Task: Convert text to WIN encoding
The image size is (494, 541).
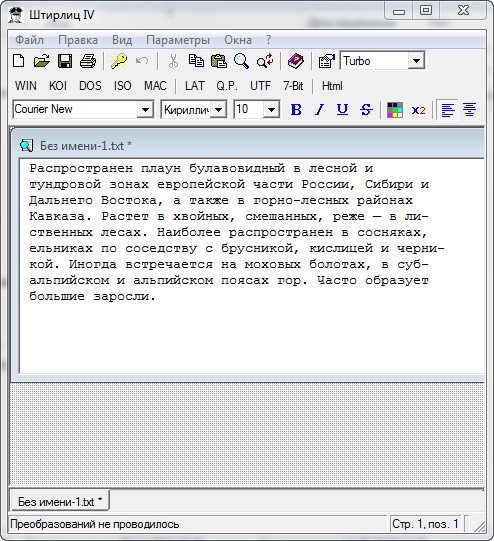Action: tap(26, 86)
